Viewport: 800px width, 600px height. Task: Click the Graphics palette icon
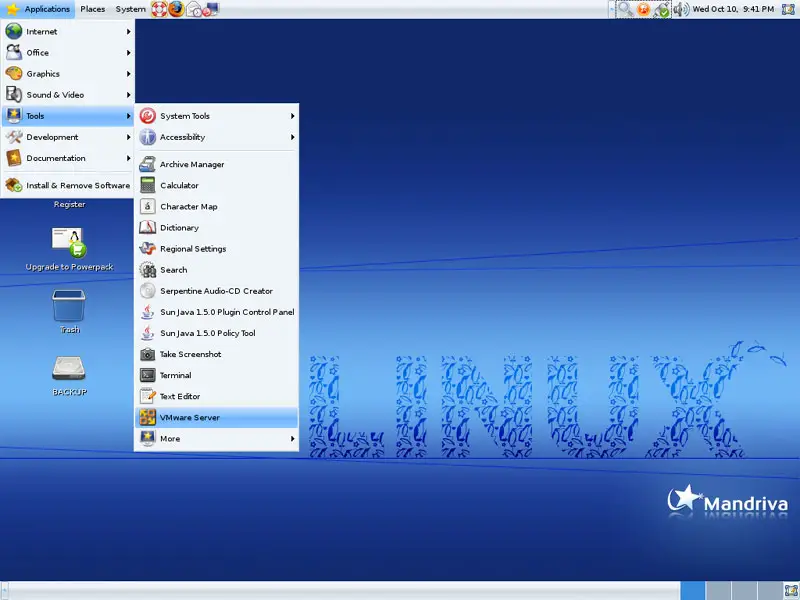[14, 73]
